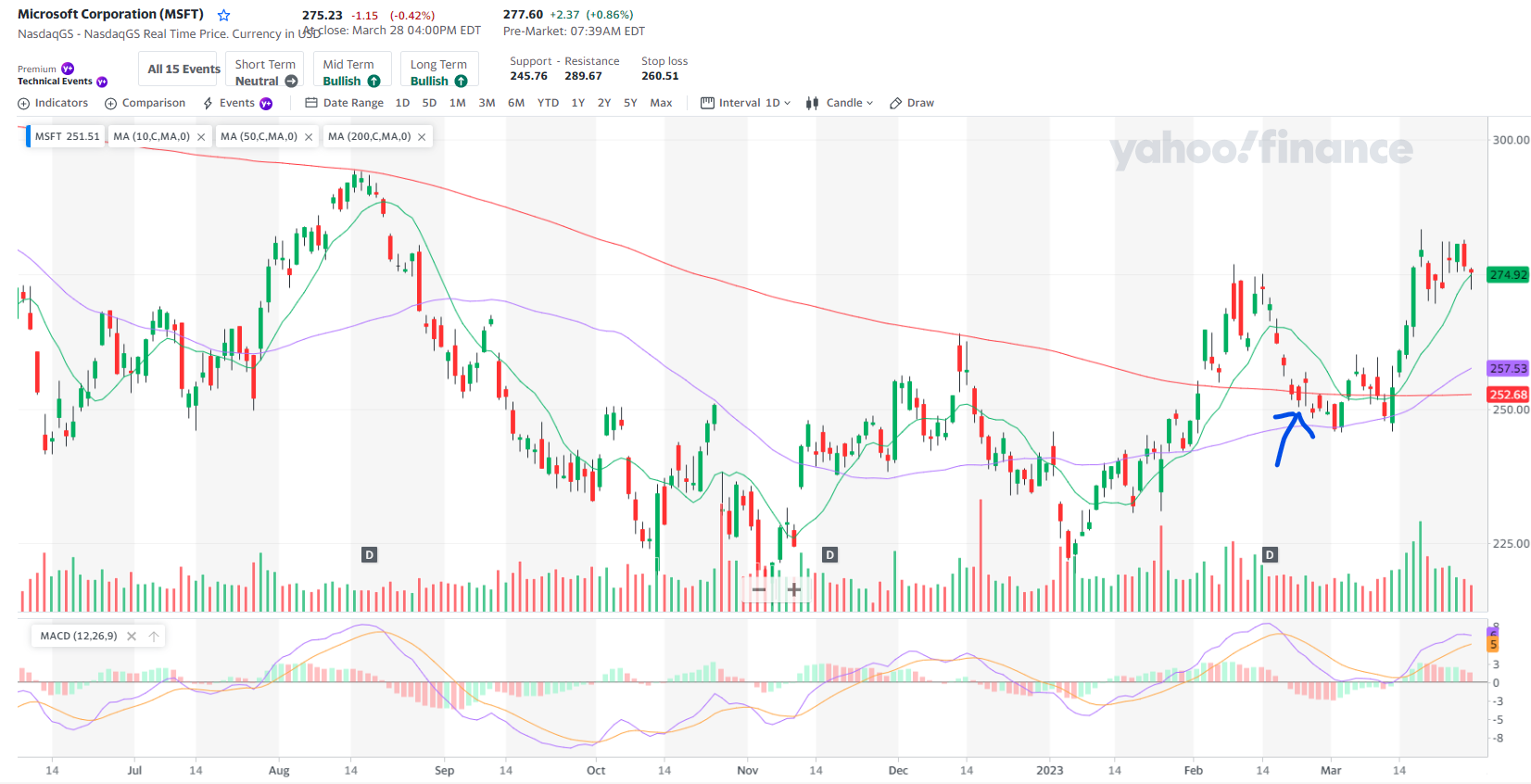Screen dimensions: 1531x784
Task: Move the MACD panel up with arrow
Action: pos(154,636)
